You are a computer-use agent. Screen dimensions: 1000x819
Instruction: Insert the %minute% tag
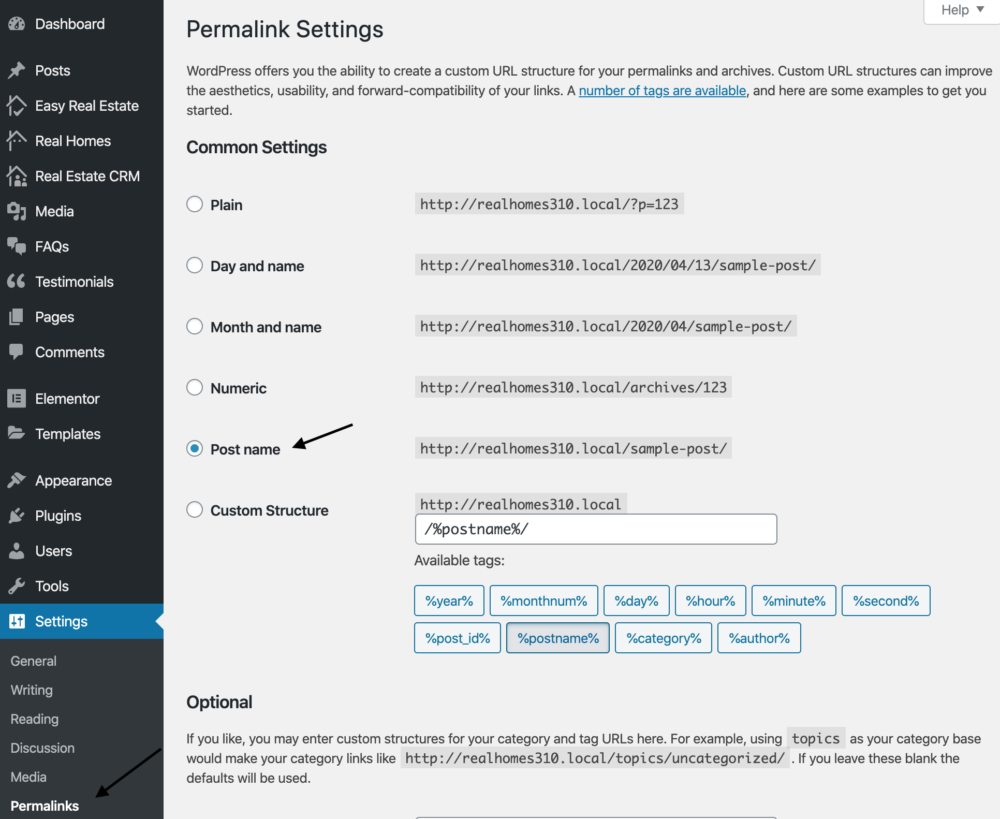coord(793,601)
